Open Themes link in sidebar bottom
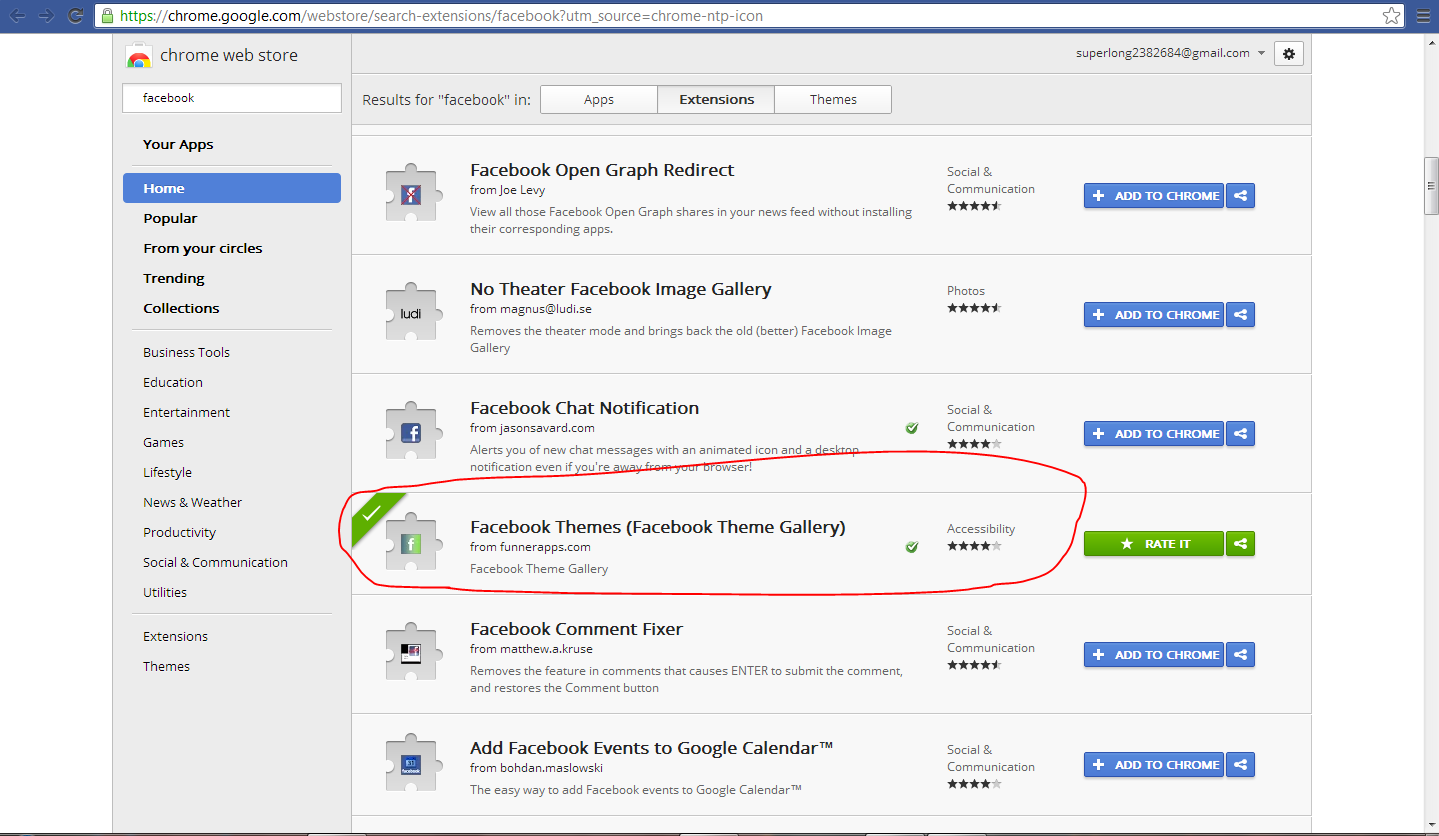Screen dimensions: 1439x836 coord(166,666)
